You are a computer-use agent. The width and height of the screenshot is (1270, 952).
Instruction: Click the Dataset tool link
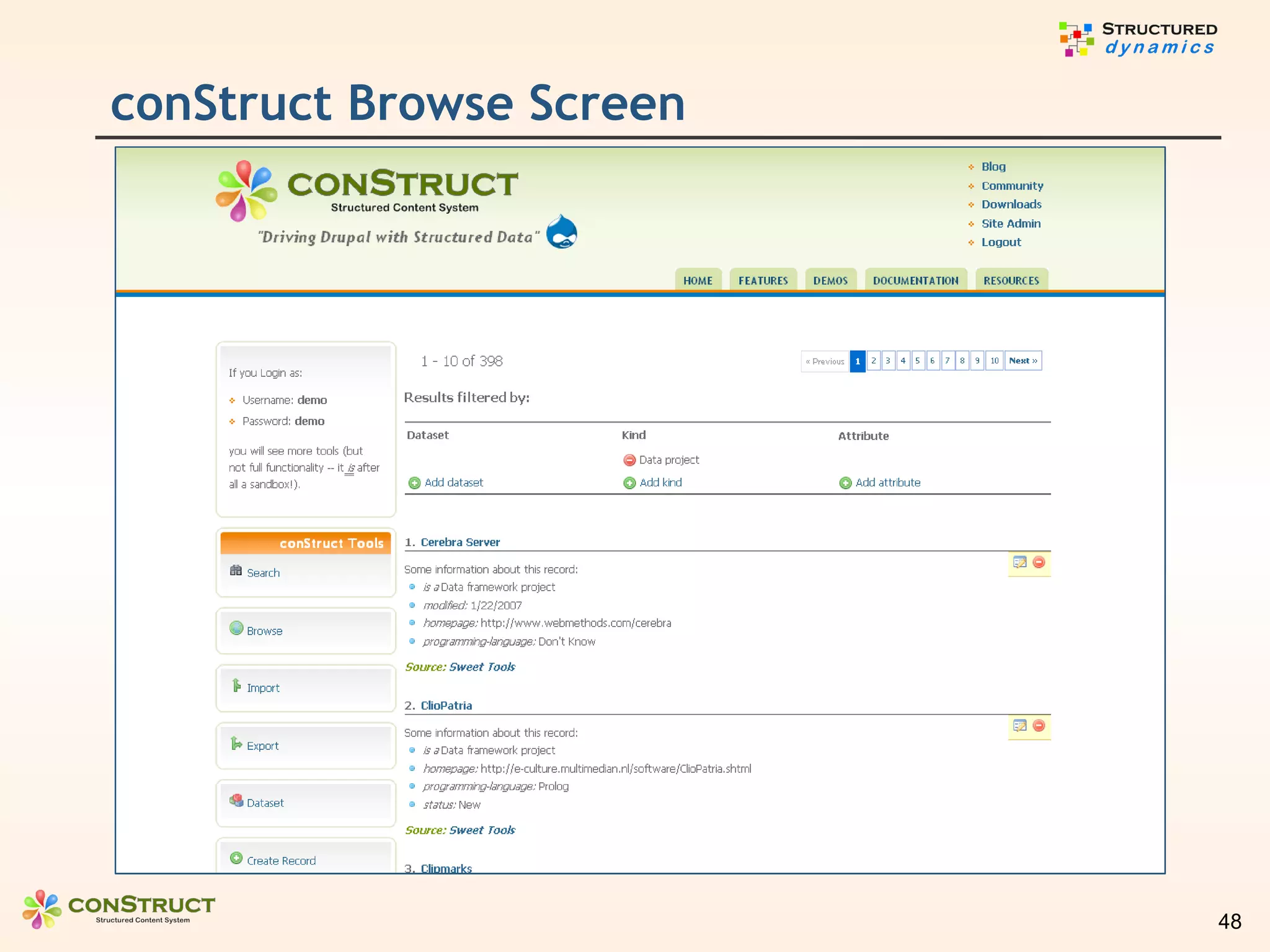click(x=265, y=803)
